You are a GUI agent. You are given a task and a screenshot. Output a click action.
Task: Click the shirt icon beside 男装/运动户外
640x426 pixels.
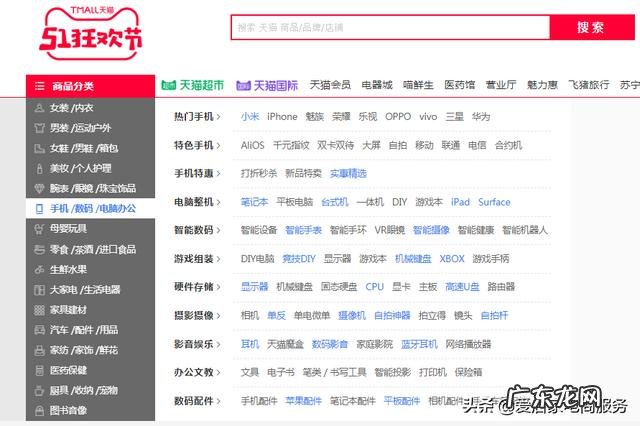(39, 128)
